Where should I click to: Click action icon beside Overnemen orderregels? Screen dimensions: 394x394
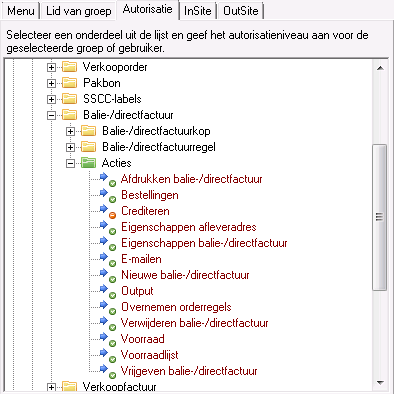[108, 308]
